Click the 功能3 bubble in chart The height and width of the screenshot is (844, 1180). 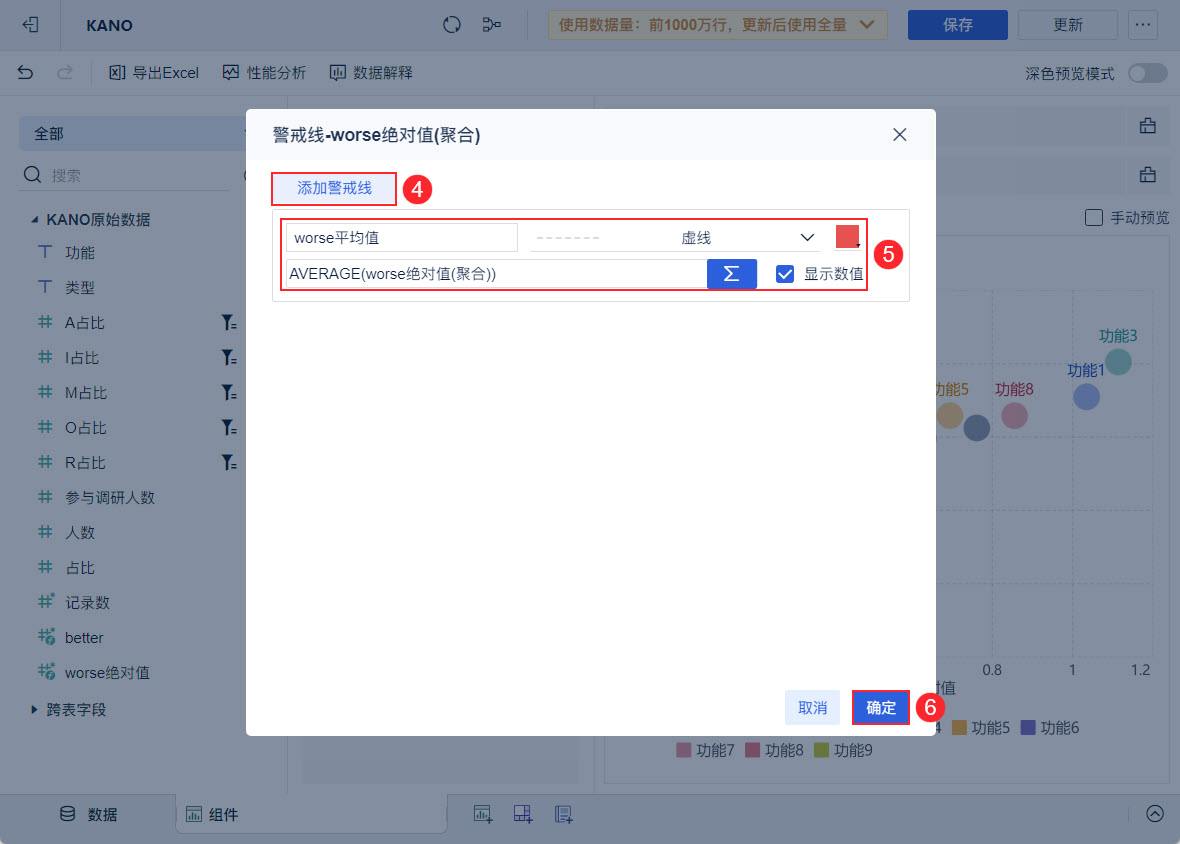point(1118,362)
